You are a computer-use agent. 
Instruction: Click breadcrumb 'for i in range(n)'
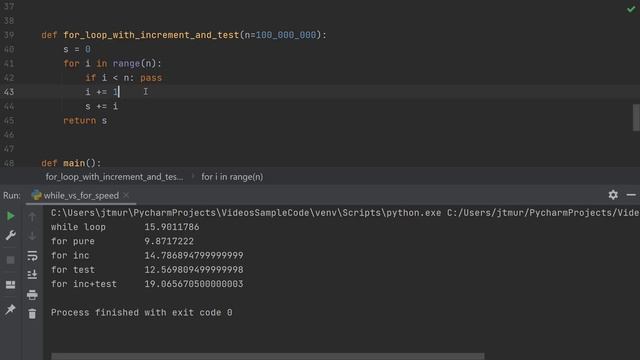pyautogui.click(x=232, y=177)
